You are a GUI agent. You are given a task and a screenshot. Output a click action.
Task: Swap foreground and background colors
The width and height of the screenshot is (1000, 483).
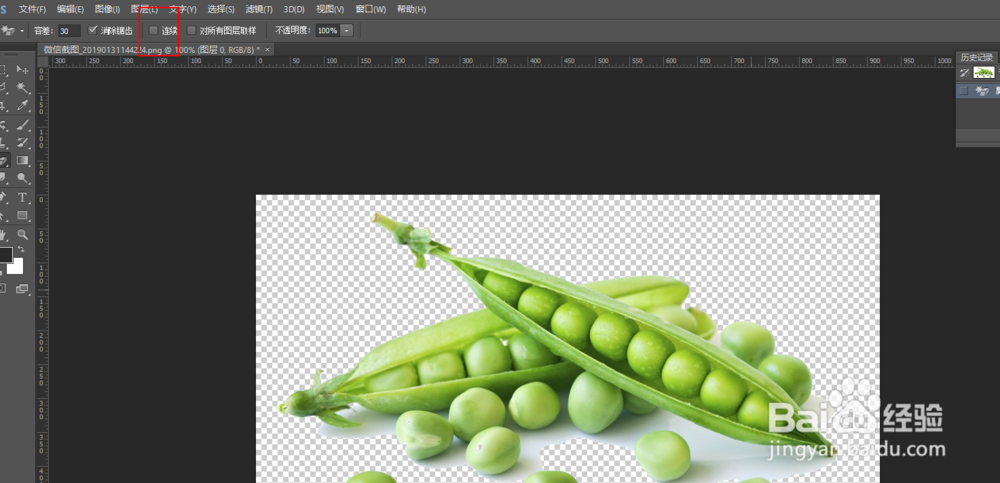pyautogui.click(x=21, y=249)
